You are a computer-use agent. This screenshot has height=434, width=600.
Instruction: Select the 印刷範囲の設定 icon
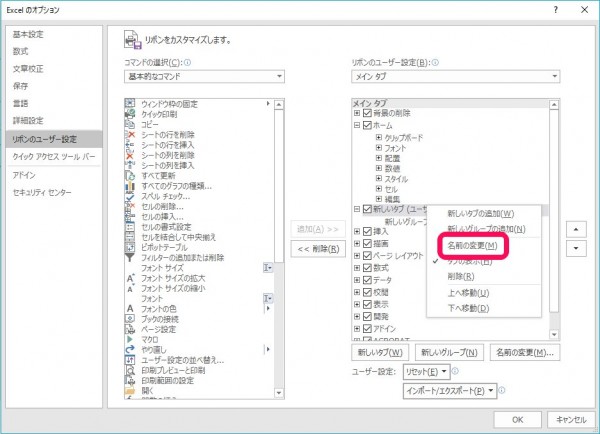pyautogui.click(x=130, y=380)
